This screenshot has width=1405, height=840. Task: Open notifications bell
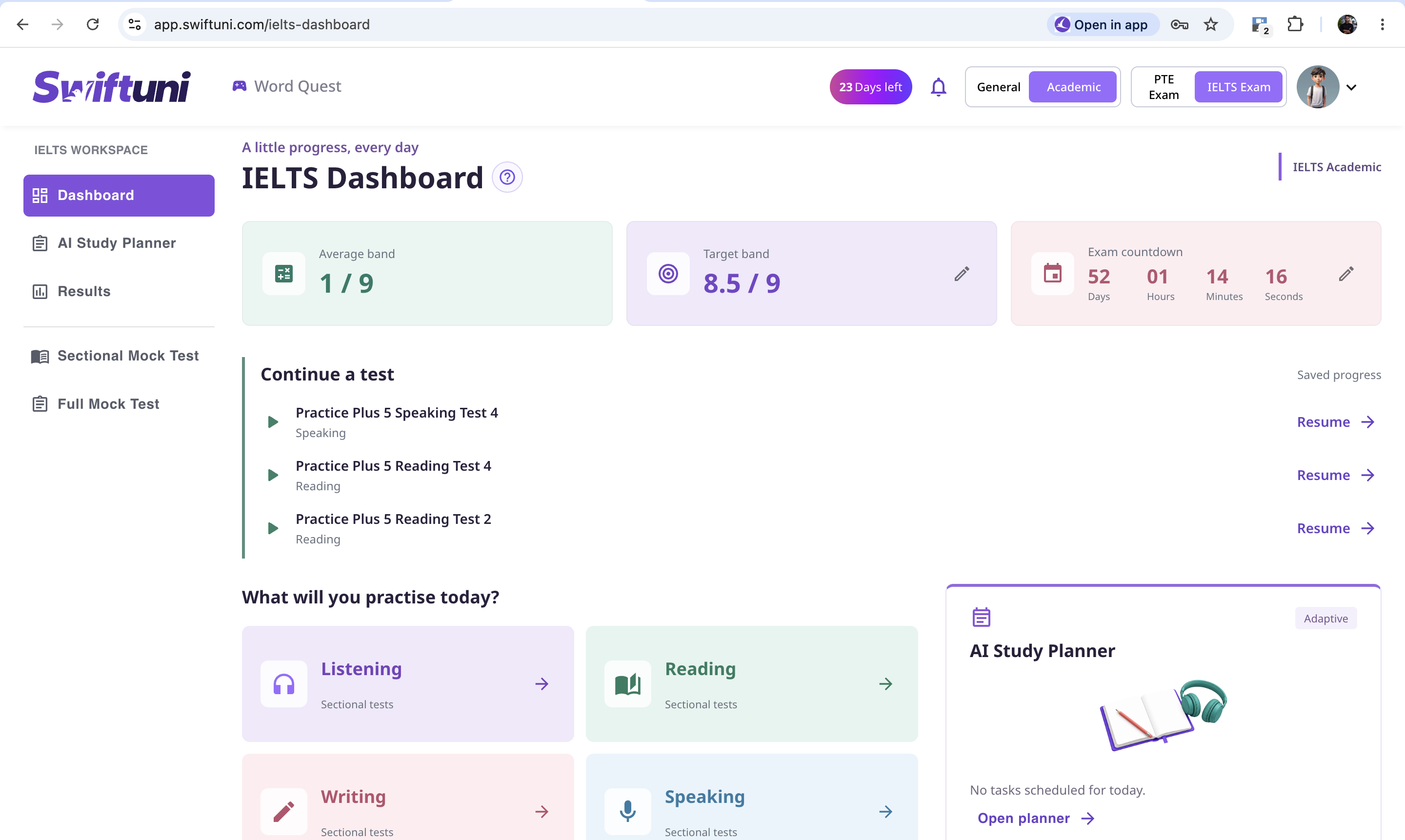point(939,87)
